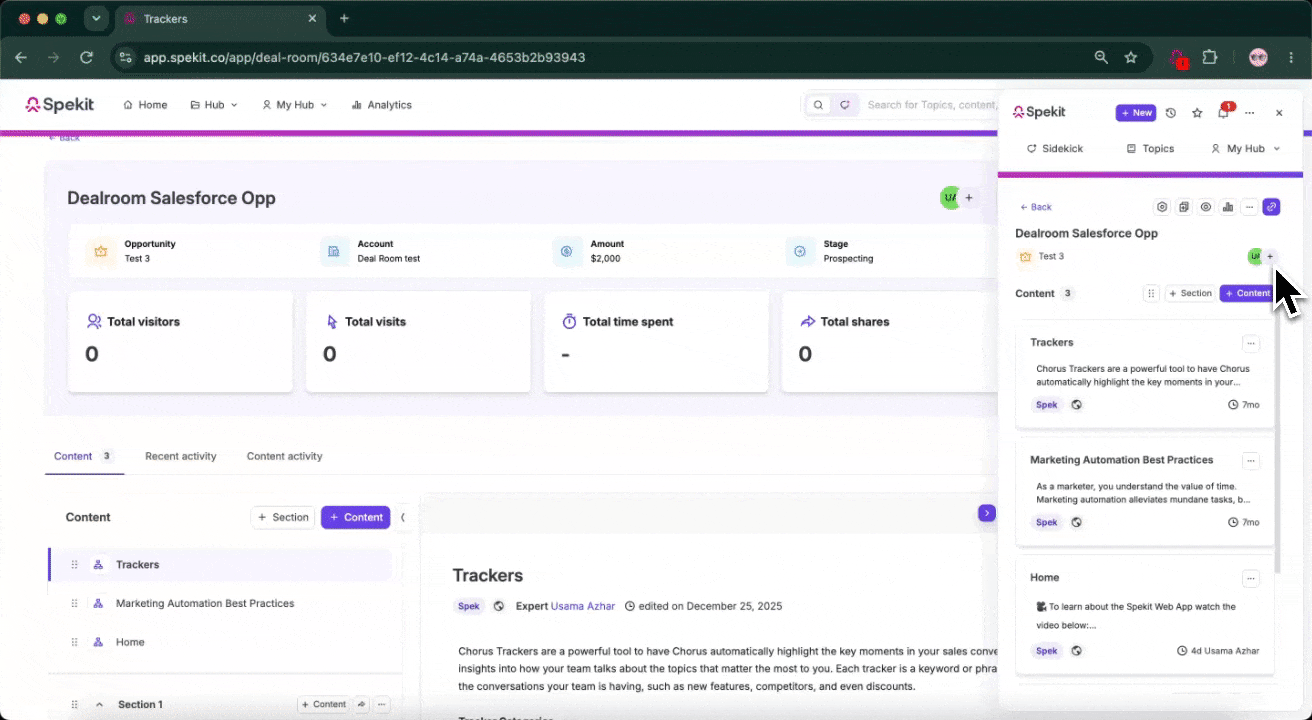The width and height of the screenshot is (1312, 720).
Task: Click the Opportunity crown icon
Action: point(100,251)
